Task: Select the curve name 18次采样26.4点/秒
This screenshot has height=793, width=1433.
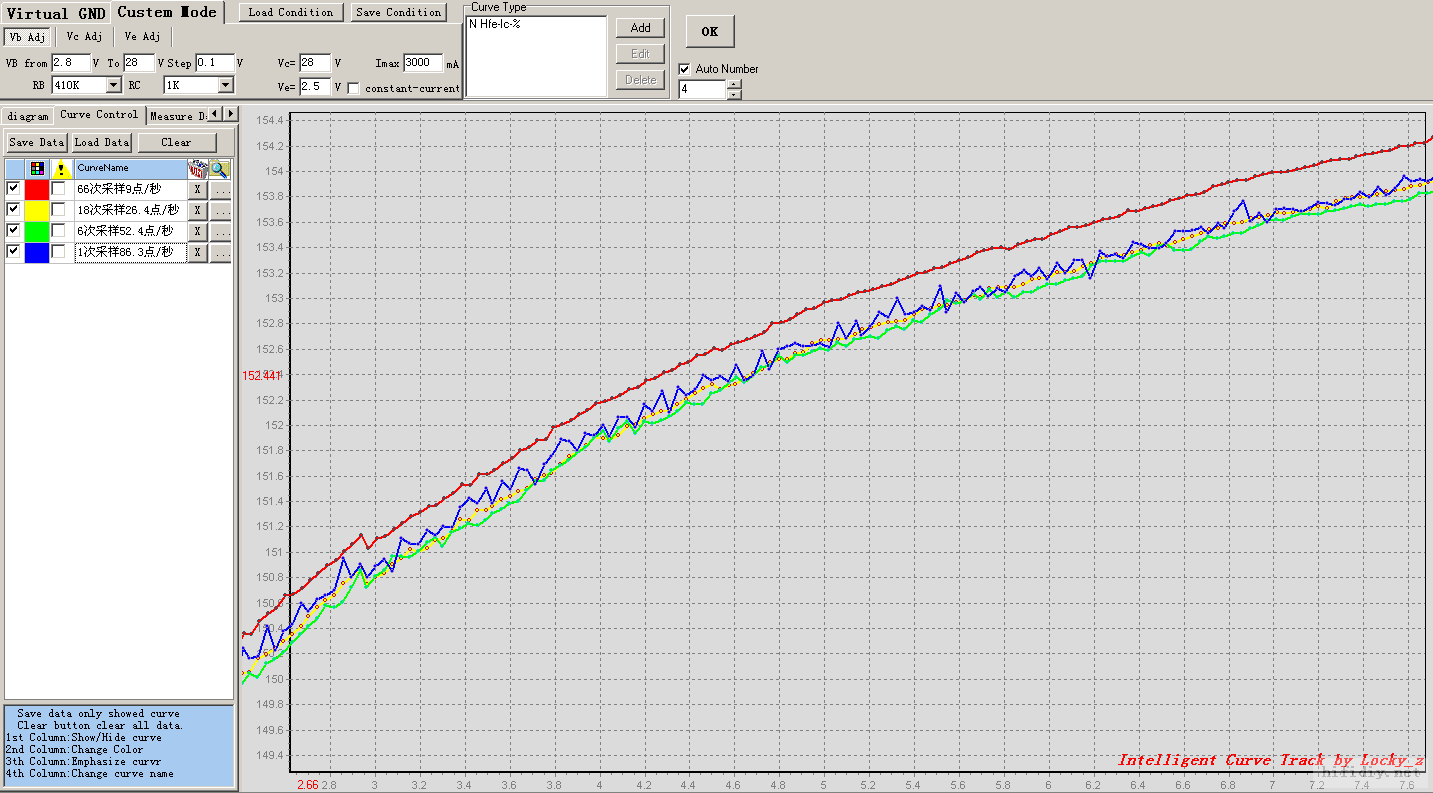Action: coord(130,210)
